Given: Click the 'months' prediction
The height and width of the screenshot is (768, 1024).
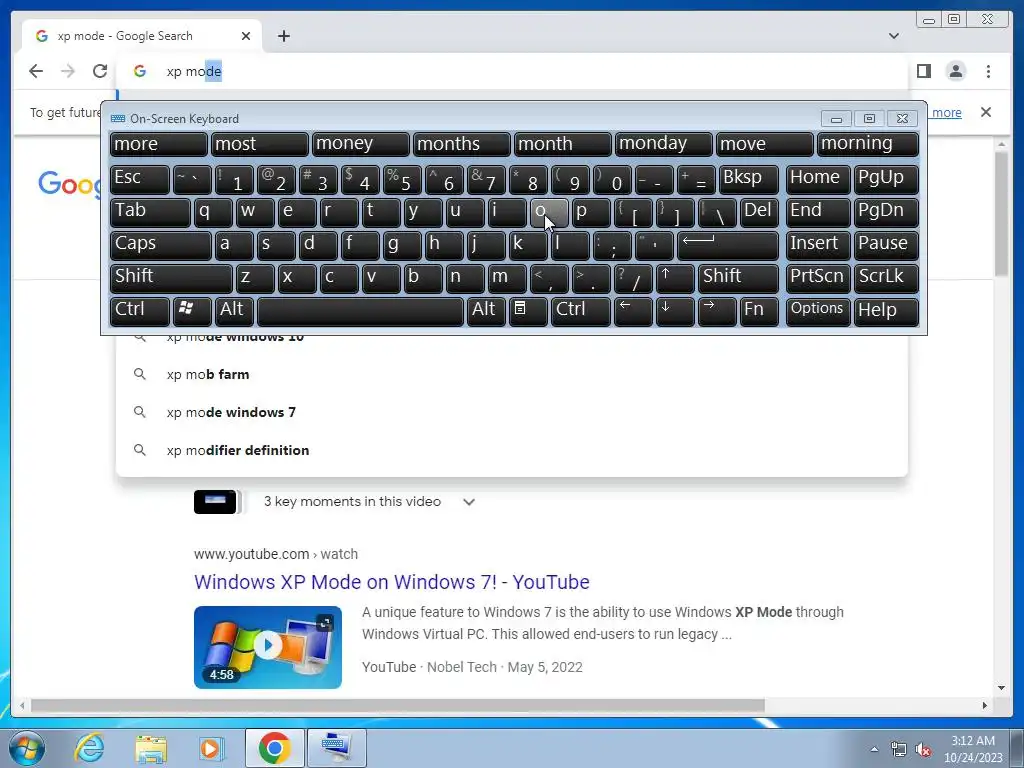Looking at the screenshot, I should (462, 144).
